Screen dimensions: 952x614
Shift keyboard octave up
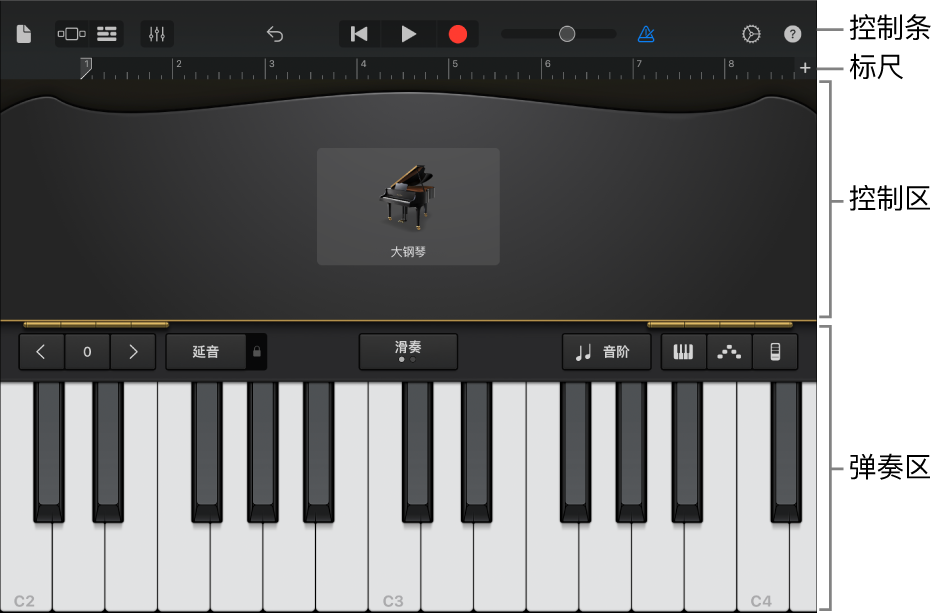134,352
